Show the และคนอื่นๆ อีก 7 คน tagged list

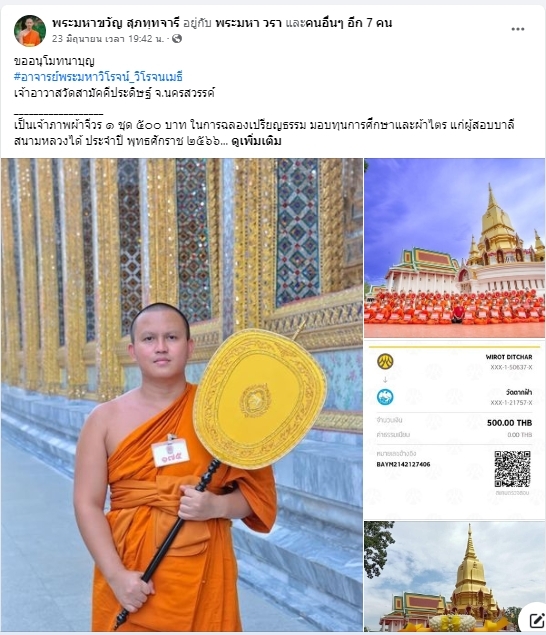[339, 23]
